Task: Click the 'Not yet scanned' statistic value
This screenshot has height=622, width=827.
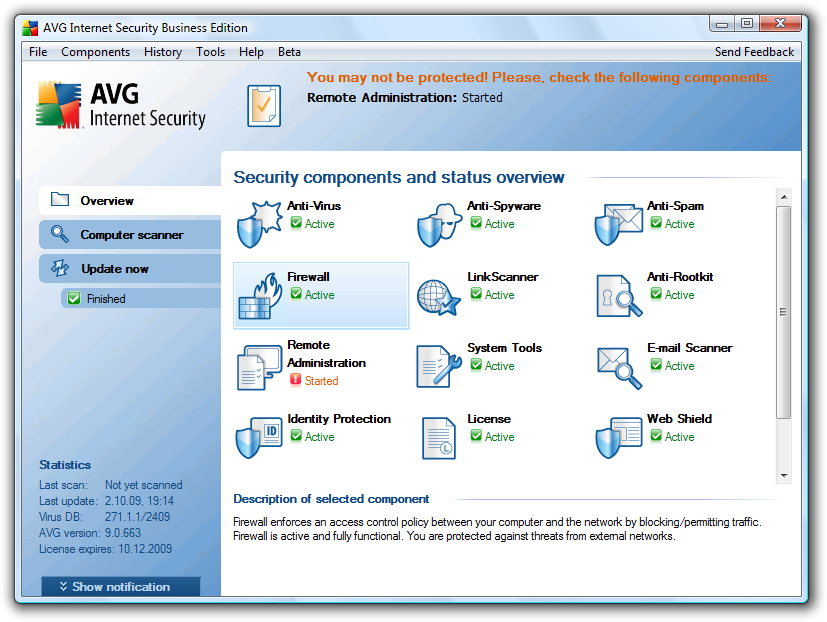Action: (143, 485)
